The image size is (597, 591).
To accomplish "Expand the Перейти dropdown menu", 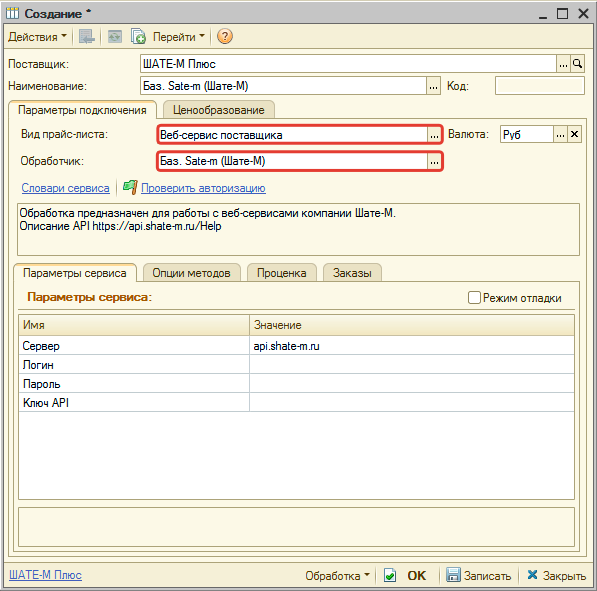I will coord(179,37).
